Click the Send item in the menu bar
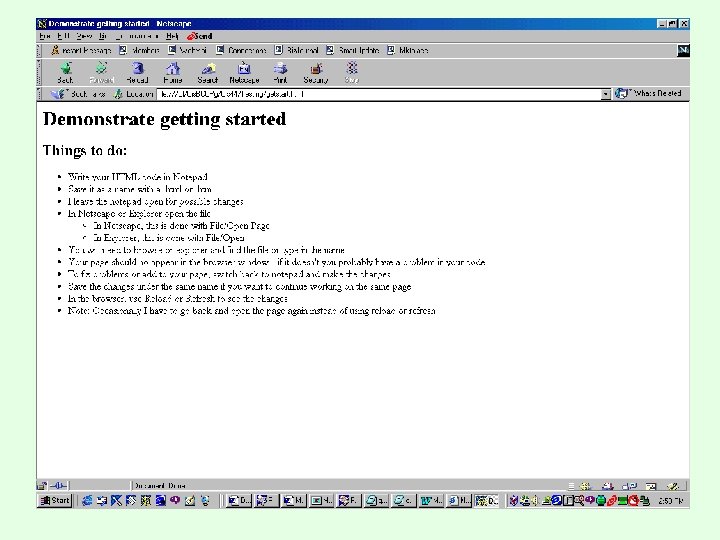The height and width of the screenshot is (540, 720). tap(199, 36)
